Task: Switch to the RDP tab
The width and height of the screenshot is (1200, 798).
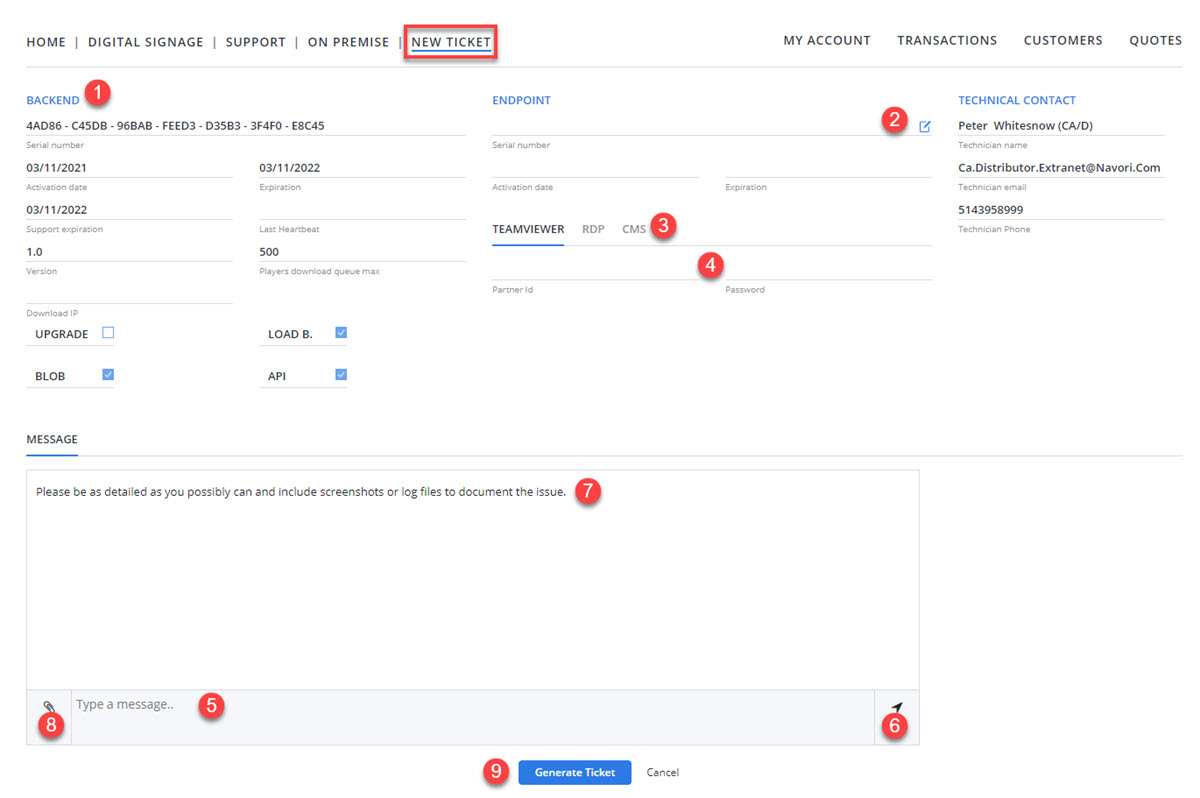Action: pos(593,229)
